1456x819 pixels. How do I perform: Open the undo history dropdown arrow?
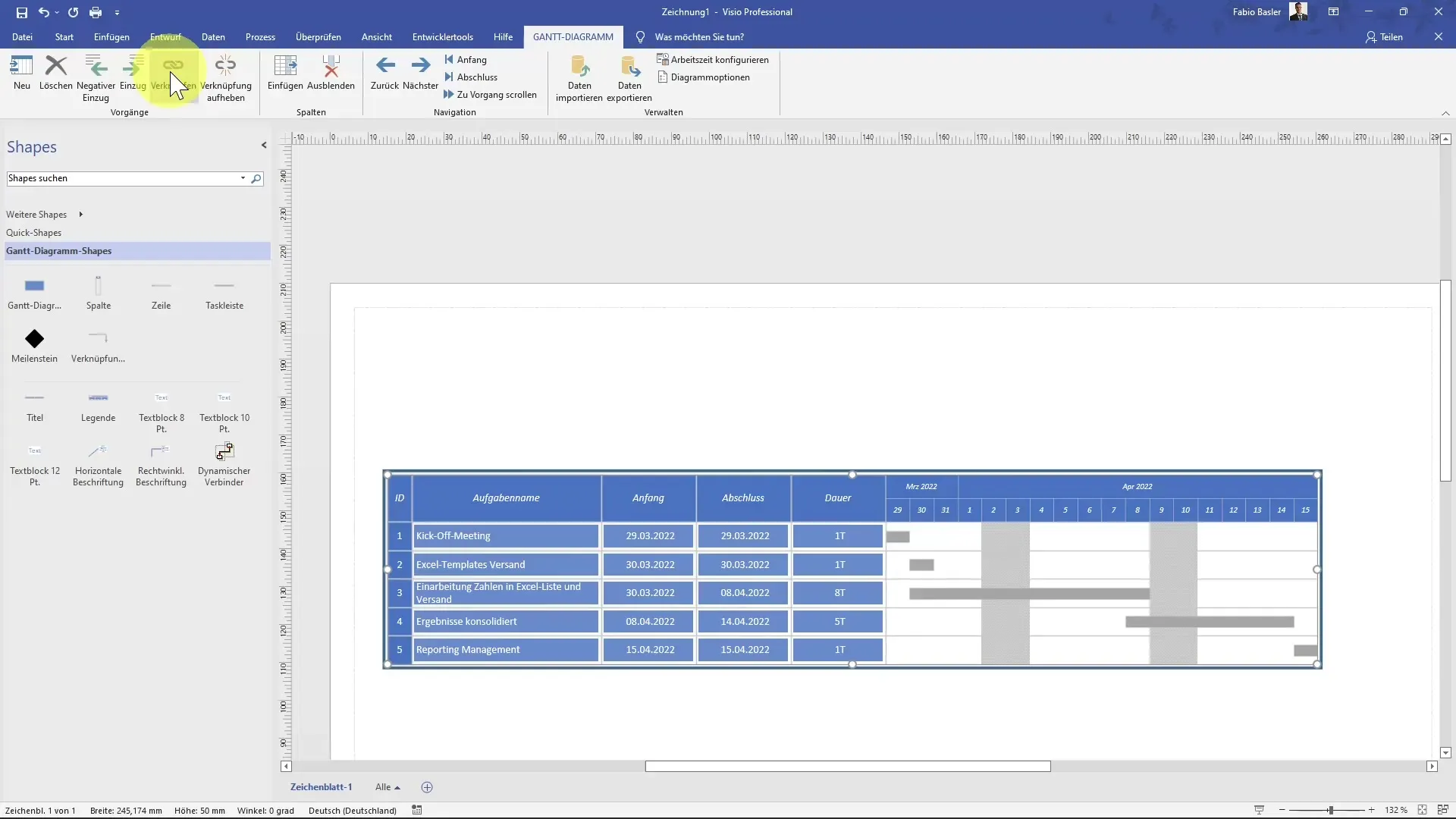pos(57,13)
